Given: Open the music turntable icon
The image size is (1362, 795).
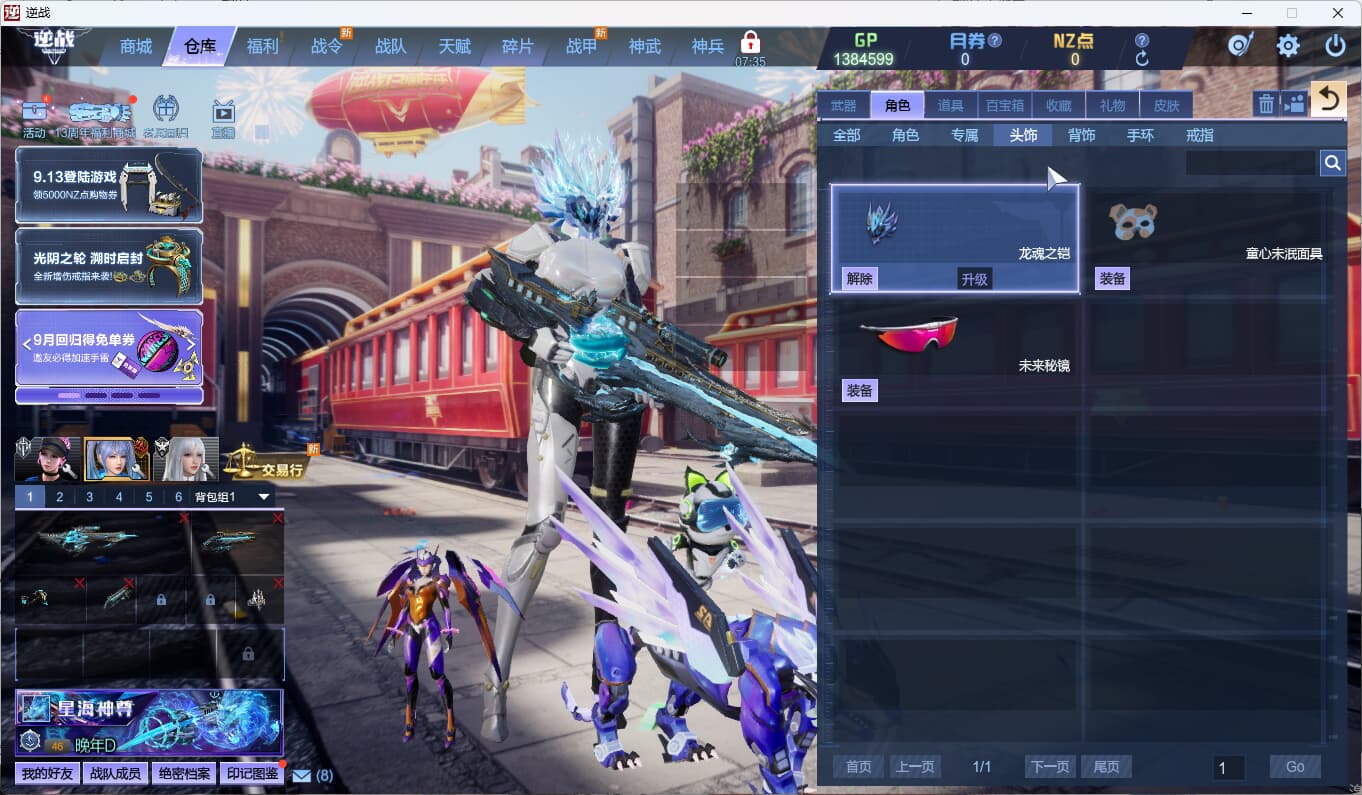Looking at the screenshot, I should point(1241,45).
